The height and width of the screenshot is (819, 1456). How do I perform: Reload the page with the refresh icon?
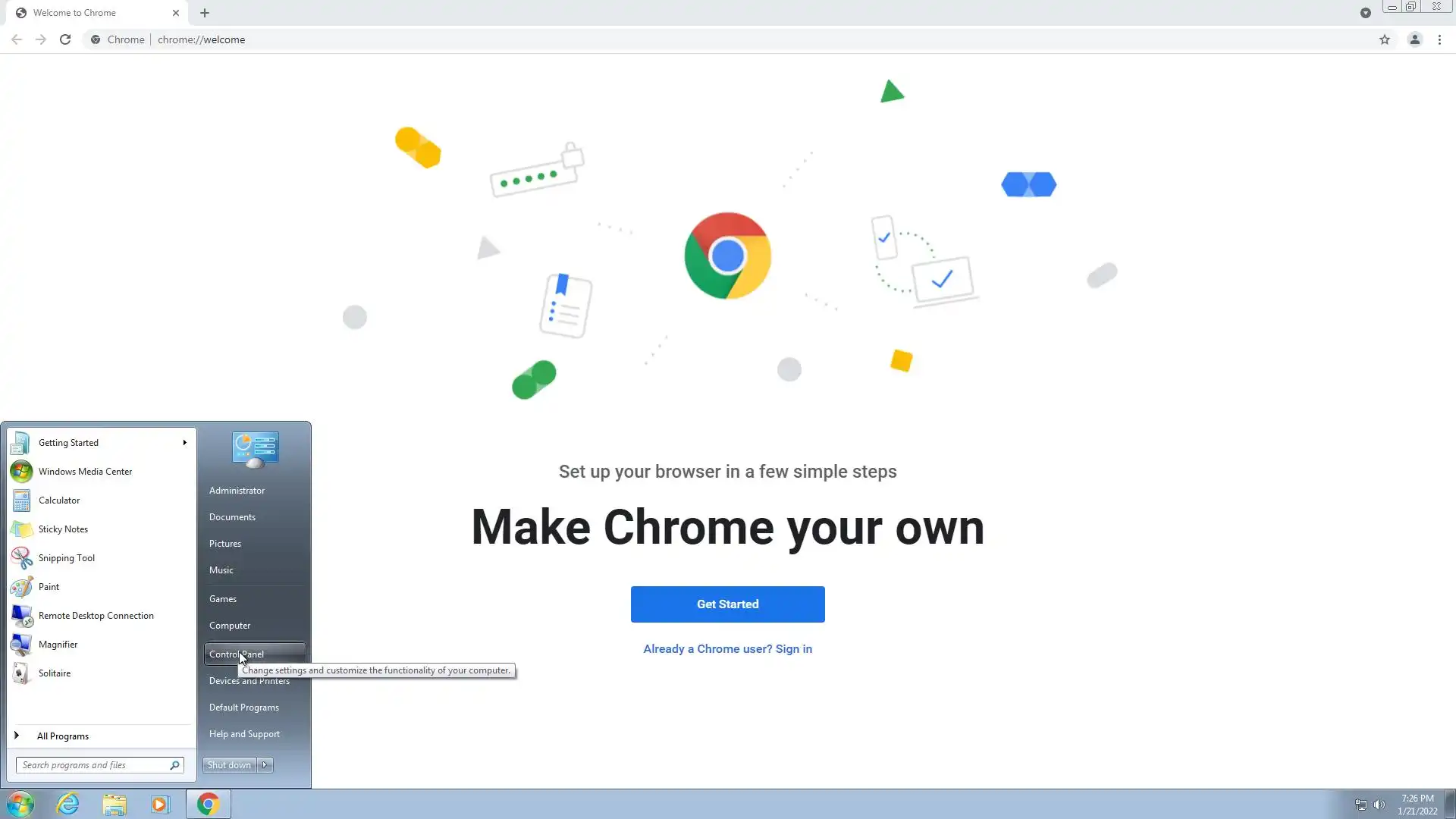click(65, 39)
